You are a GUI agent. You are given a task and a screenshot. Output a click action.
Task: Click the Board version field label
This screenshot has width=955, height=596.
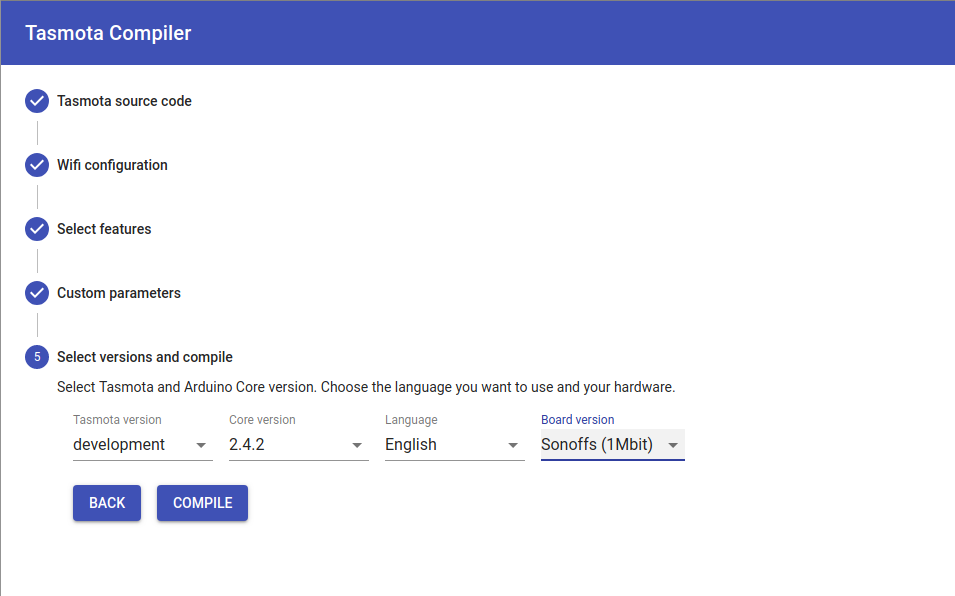577,419
